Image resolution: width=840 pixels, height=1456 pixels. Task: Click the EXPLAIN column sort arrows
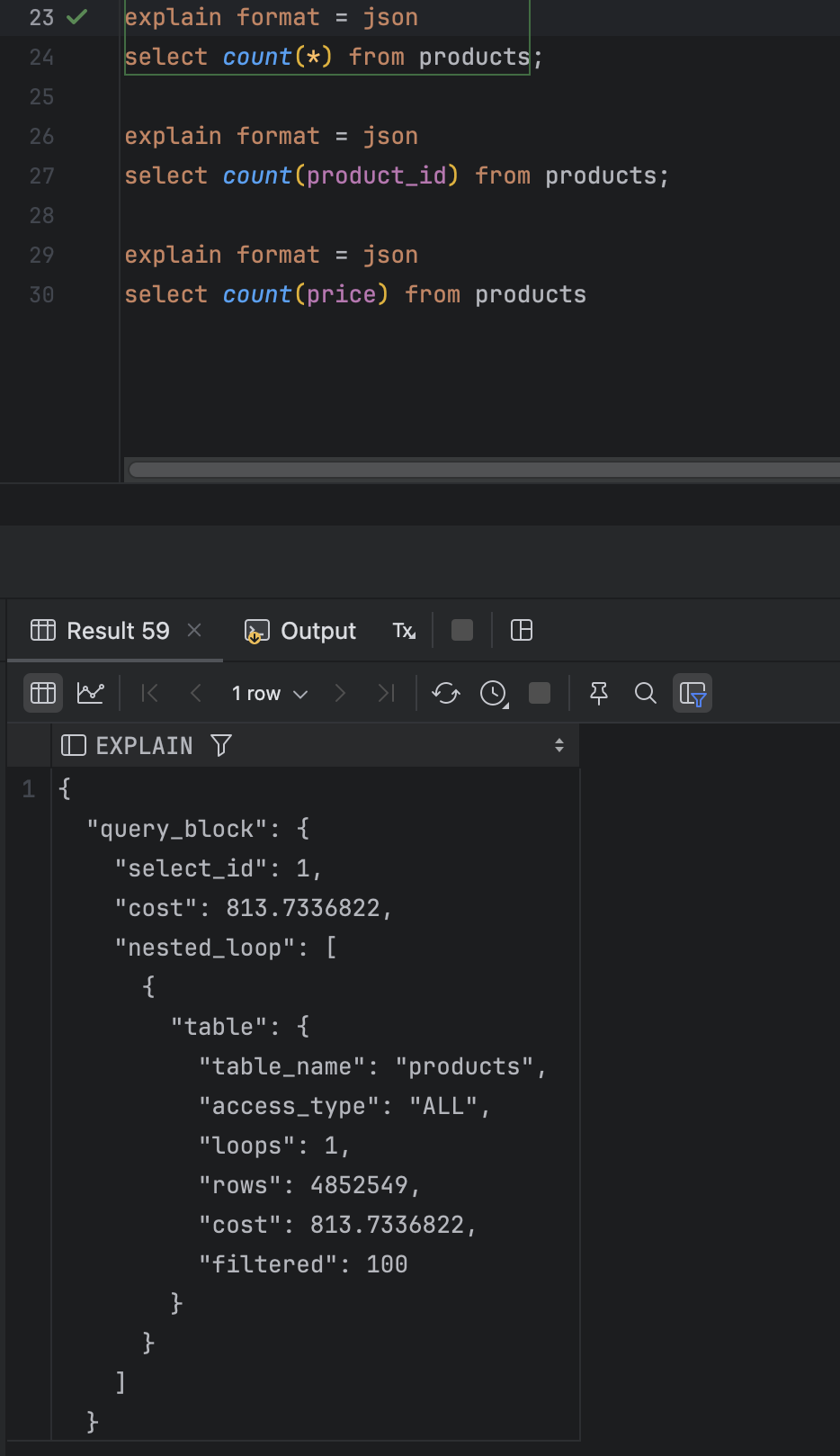pyautogui.click(x=559, y=745)
